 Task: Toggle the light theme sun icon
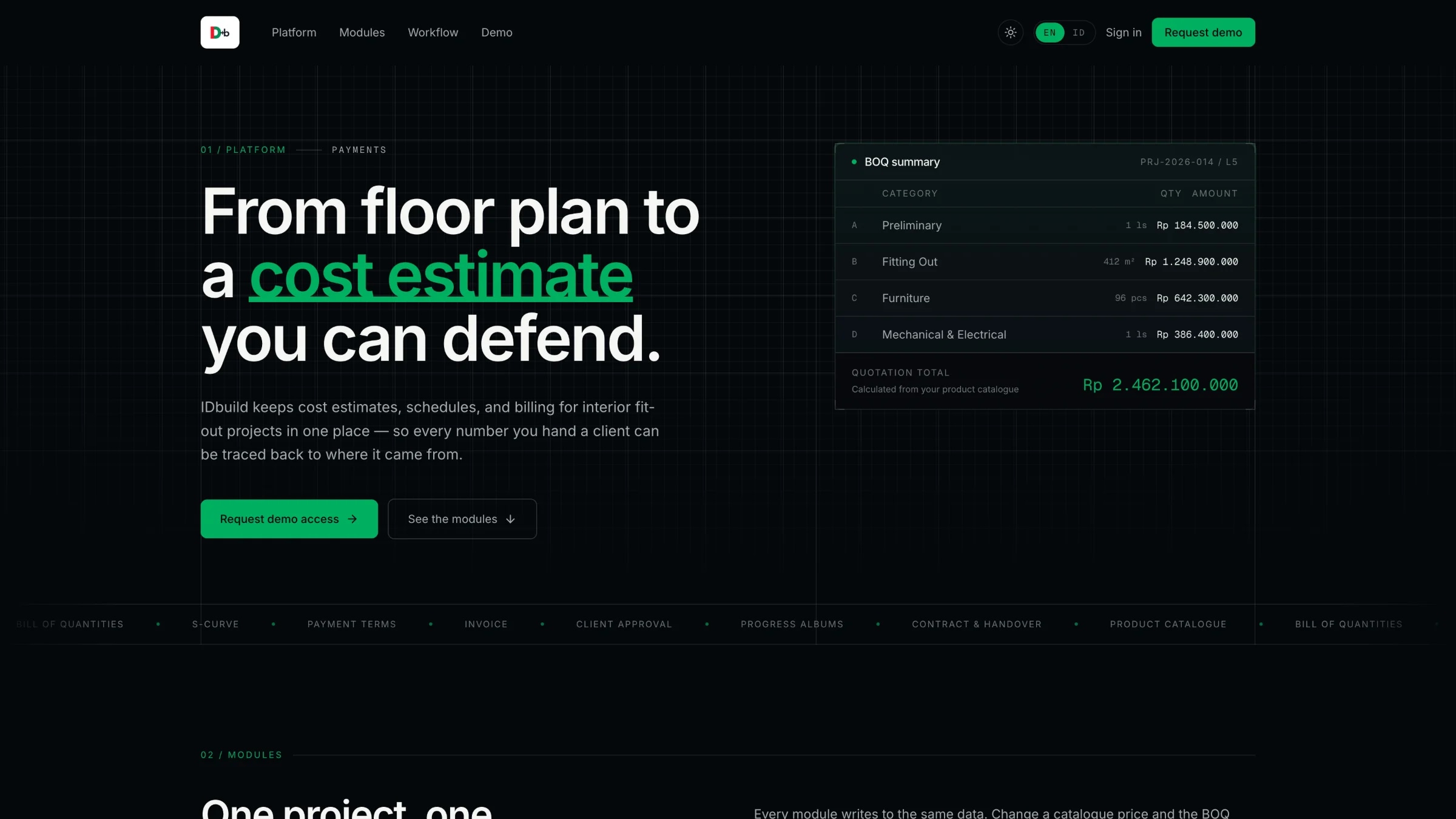[1010, 32]
